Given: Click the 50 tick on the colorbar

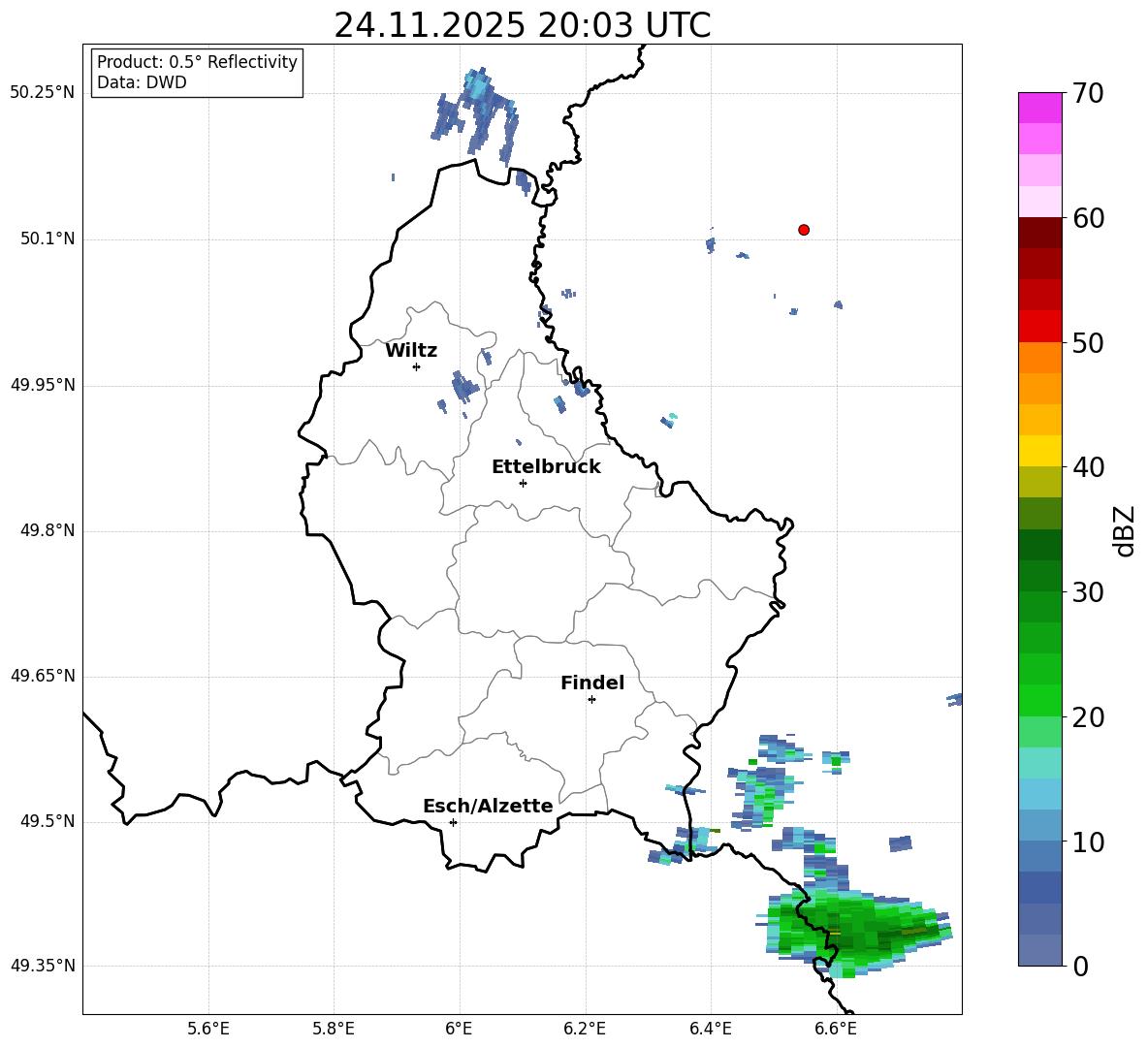Looking at the screenshot, I should 1087,342.
